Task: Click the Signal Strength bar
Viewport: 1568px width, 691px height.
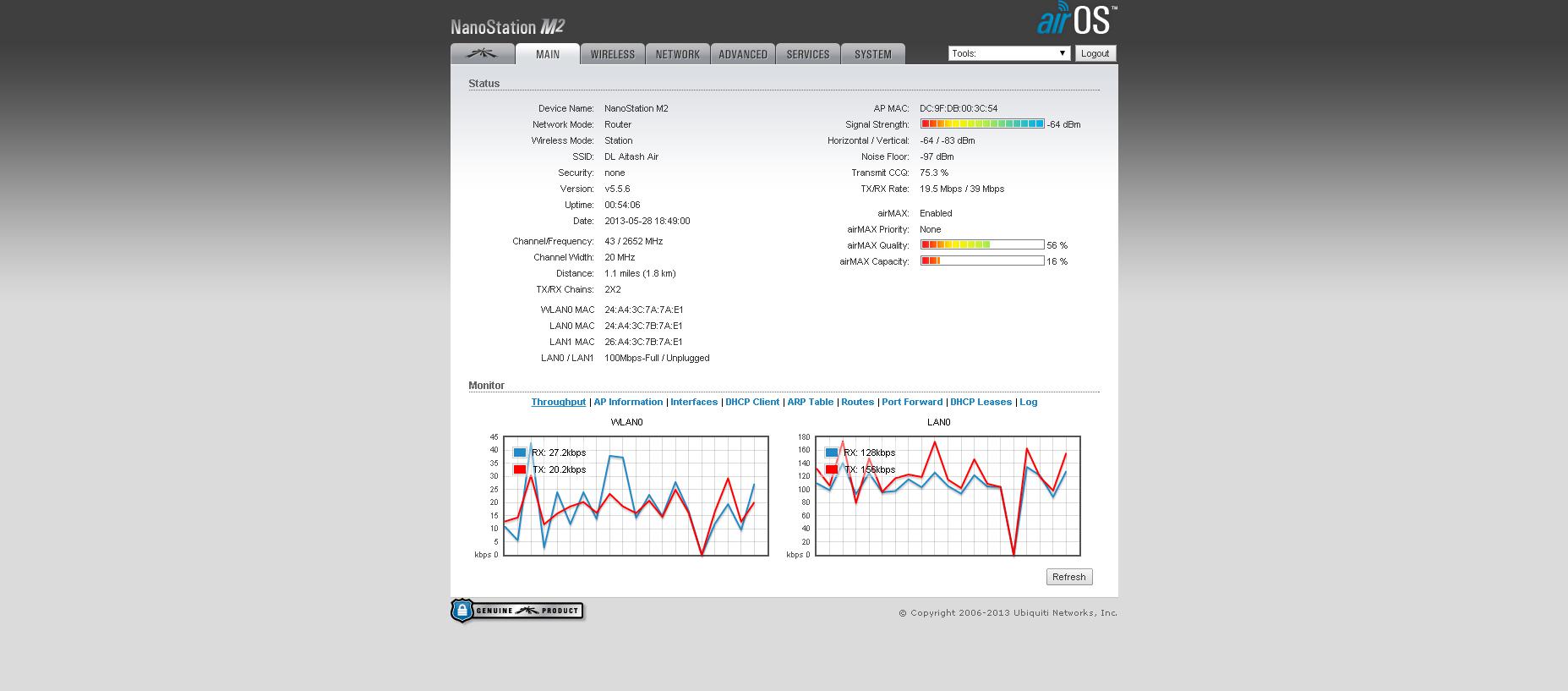Action: 982,124
